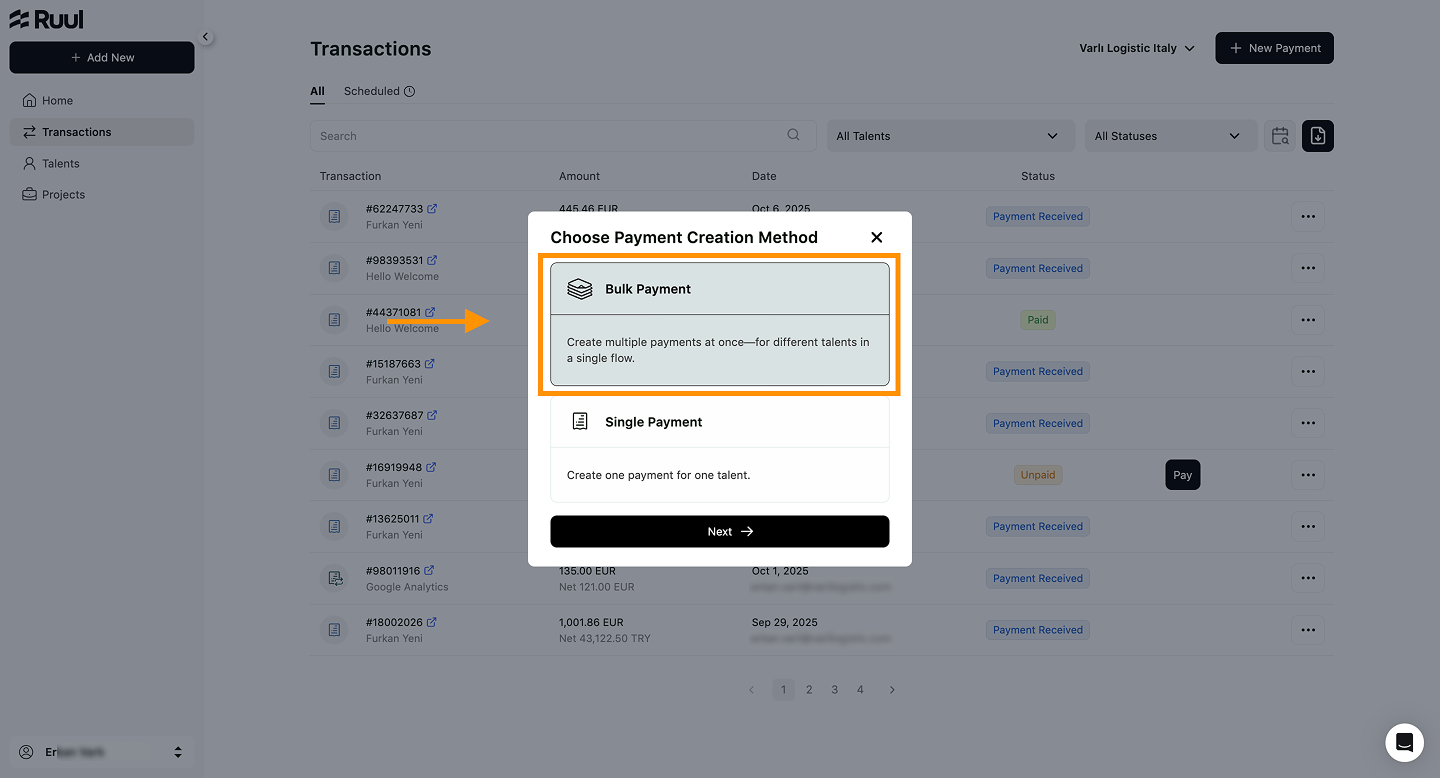Open external link icon for #62247733
This screenshot has width=1440, height=778.
pyautogui.click(x=432, y=209)
